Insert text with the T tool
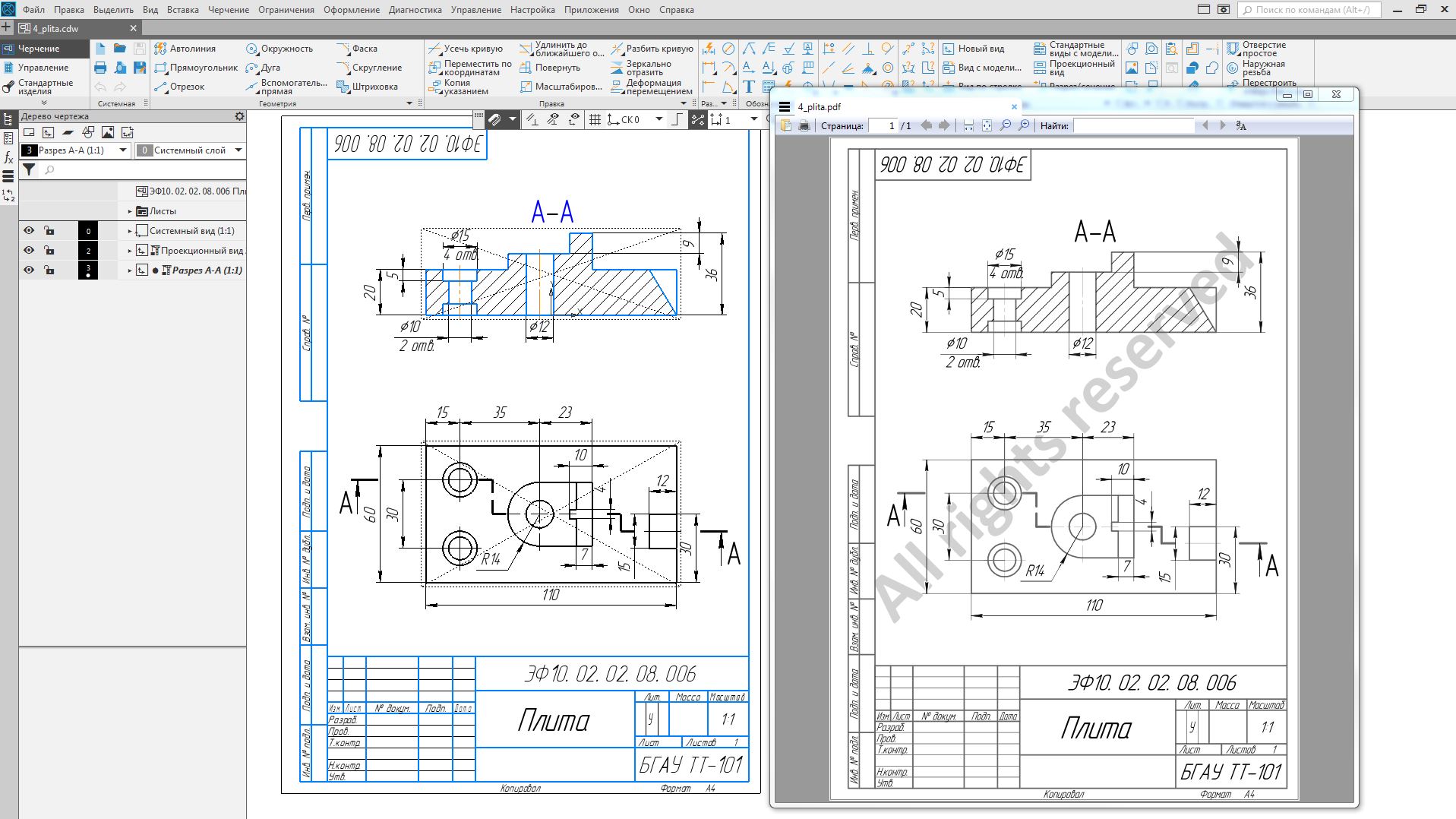1456x819 pixels. [x=749, y=86]
